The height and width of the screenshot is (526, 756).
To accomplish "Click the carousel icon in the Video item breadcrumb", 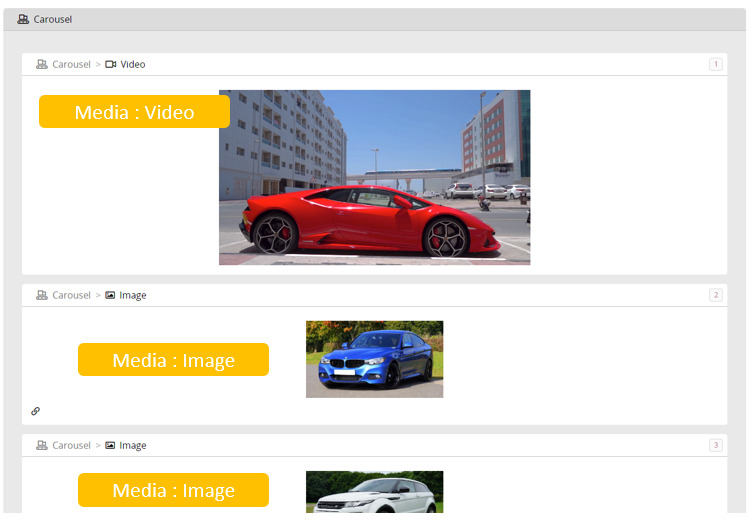I will pyautogui.click(x=42, y=64).
